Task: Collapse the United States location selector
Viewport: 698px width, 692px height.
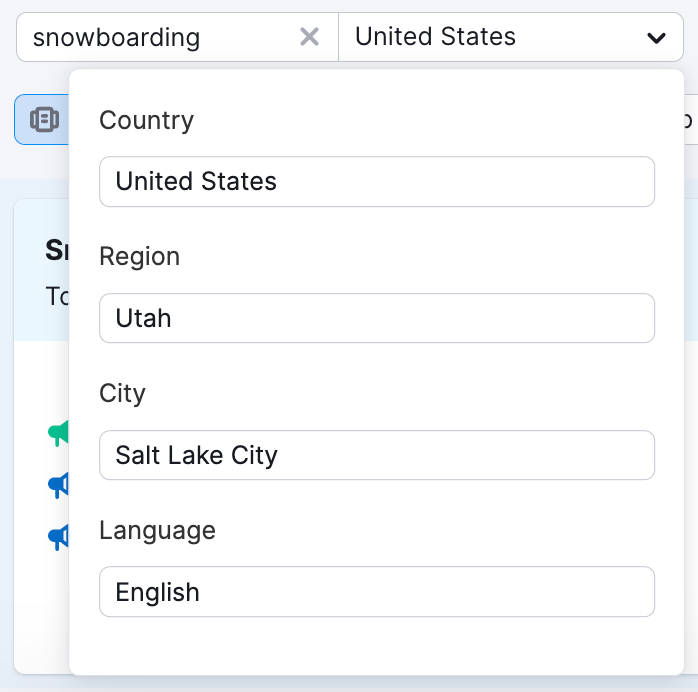Action: [x=510, y=38]
